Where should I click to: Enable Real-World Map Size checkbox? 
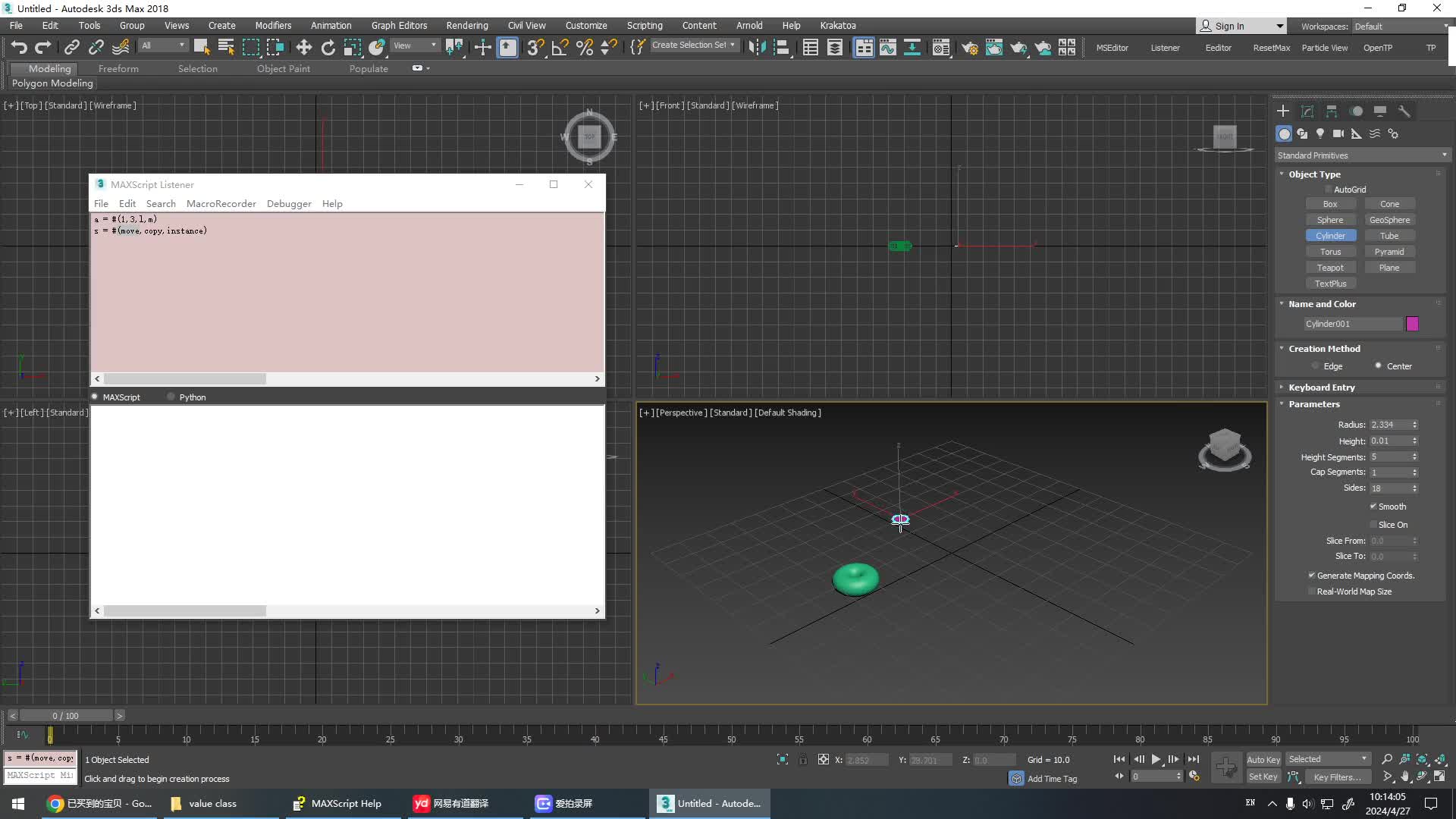click(x=1312, y=591)
